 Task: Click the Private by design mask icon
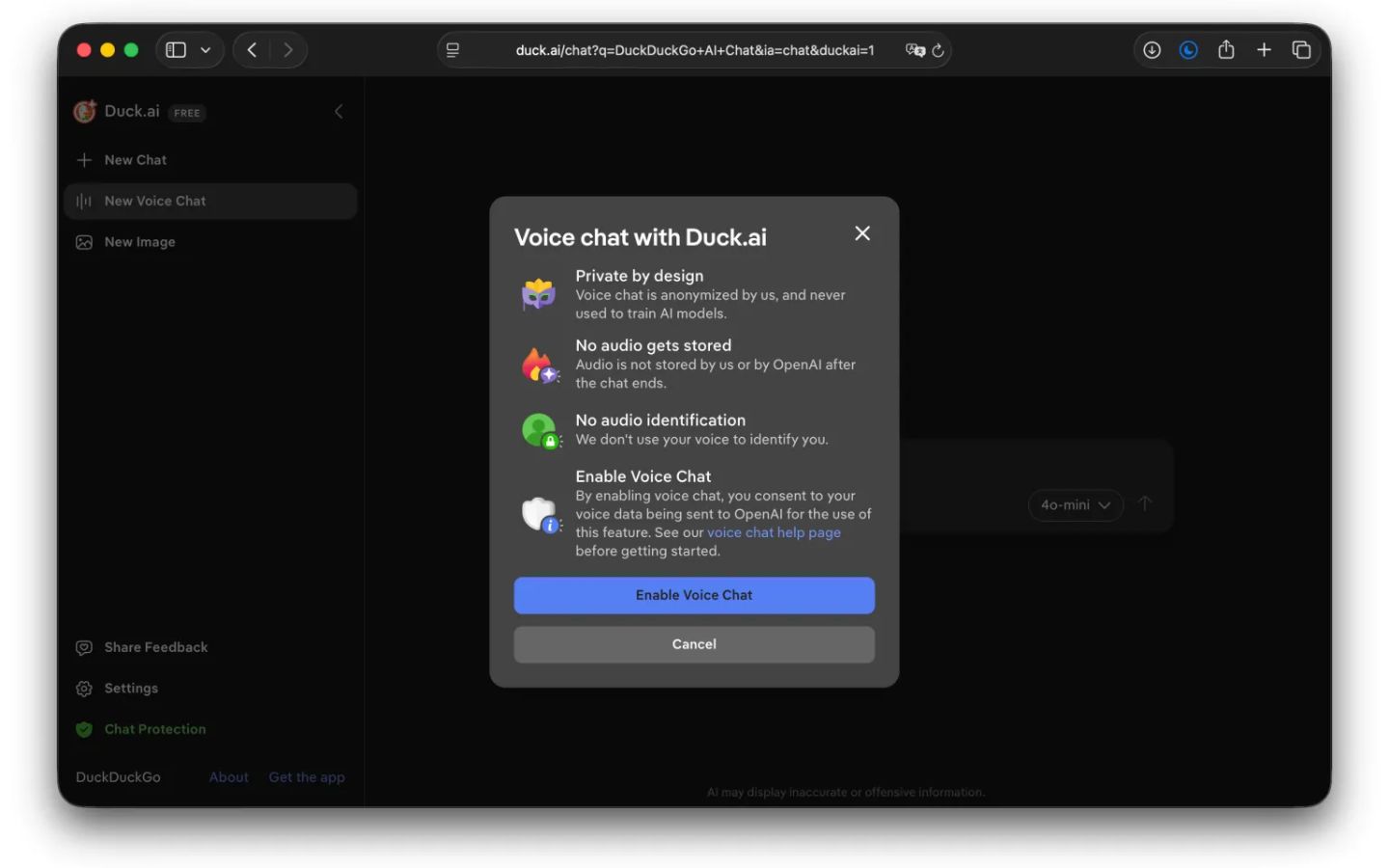pos(539,293)
